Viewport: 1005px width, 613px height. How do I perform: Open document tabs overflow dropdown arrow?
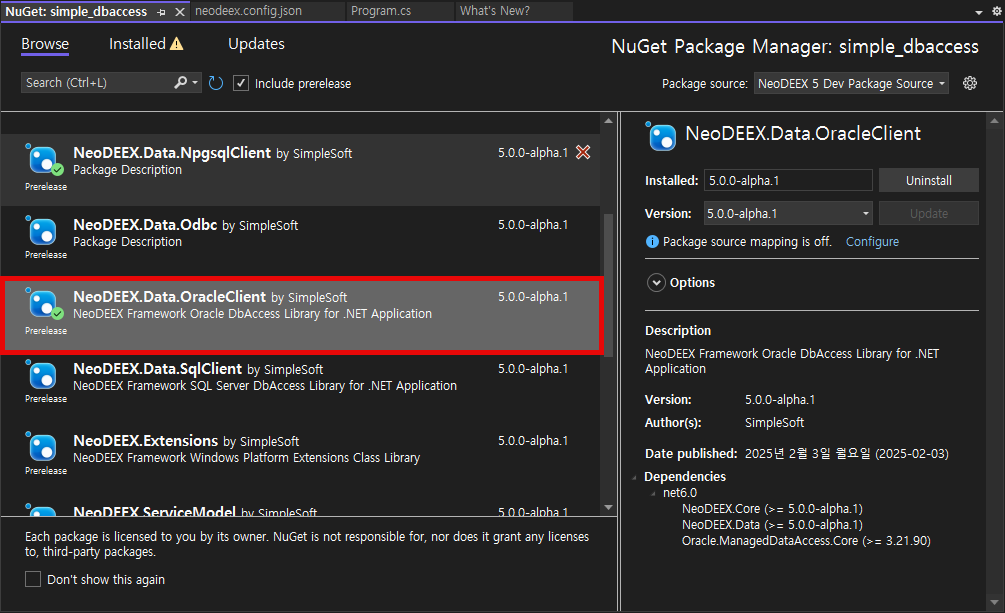979,12
